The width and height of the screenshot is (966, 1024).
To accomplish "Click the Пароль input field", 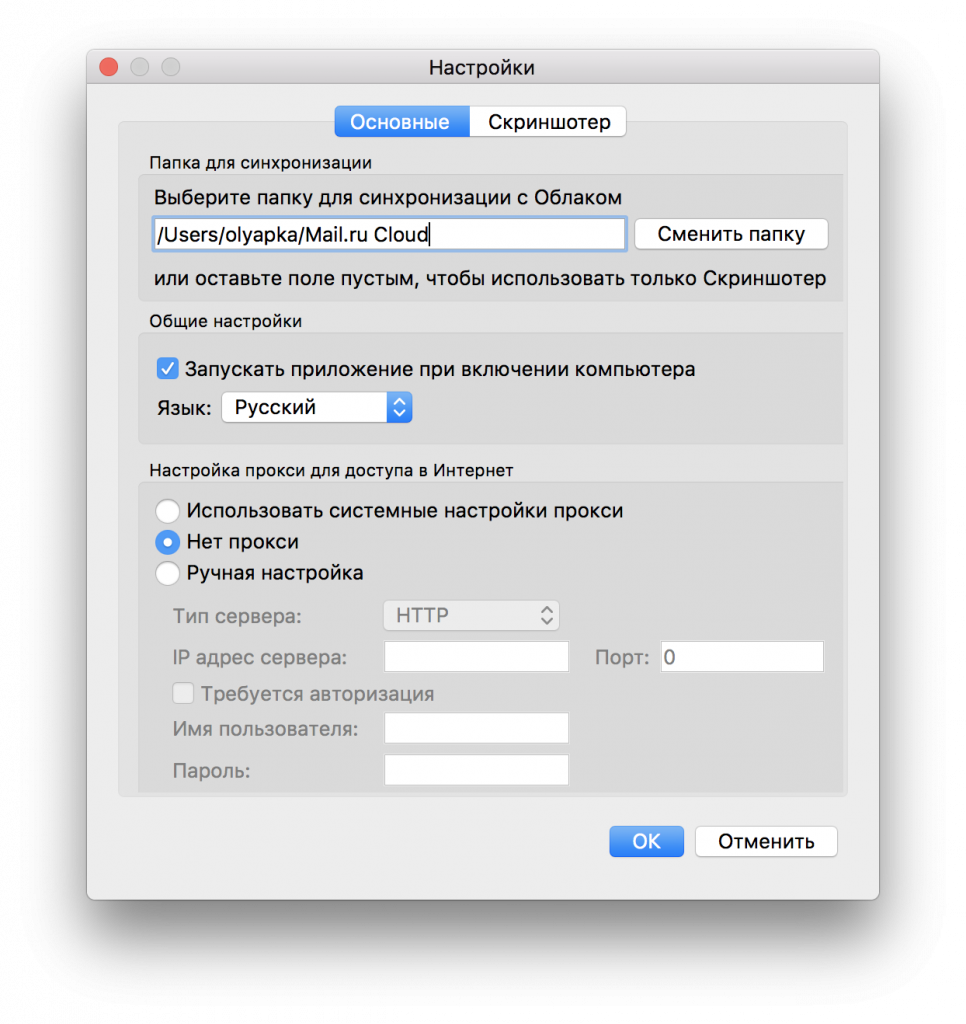I will tap(476, 771).
